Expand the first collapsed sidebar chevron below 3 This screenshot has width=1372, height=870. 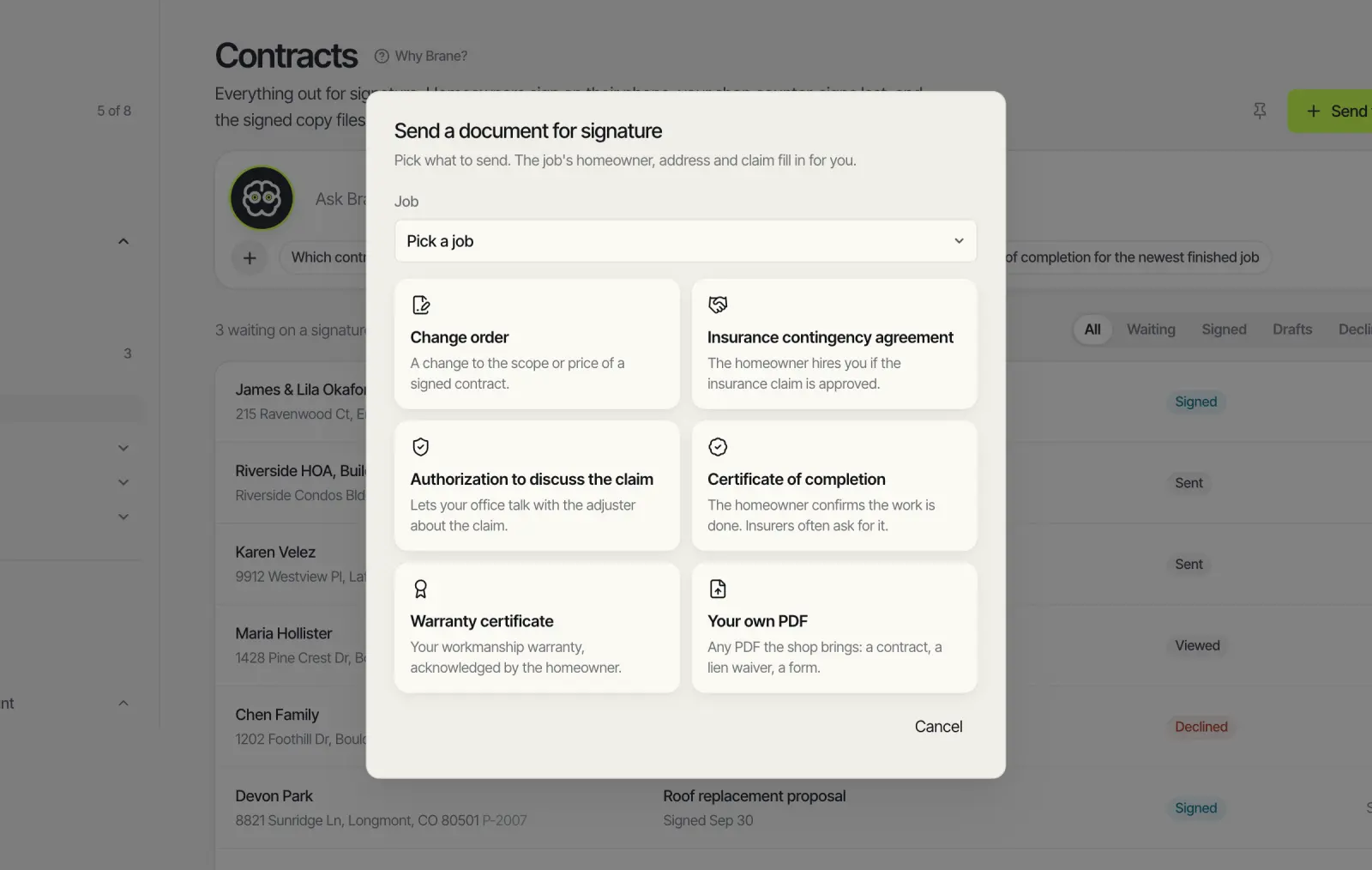click(x=123, y=448)
